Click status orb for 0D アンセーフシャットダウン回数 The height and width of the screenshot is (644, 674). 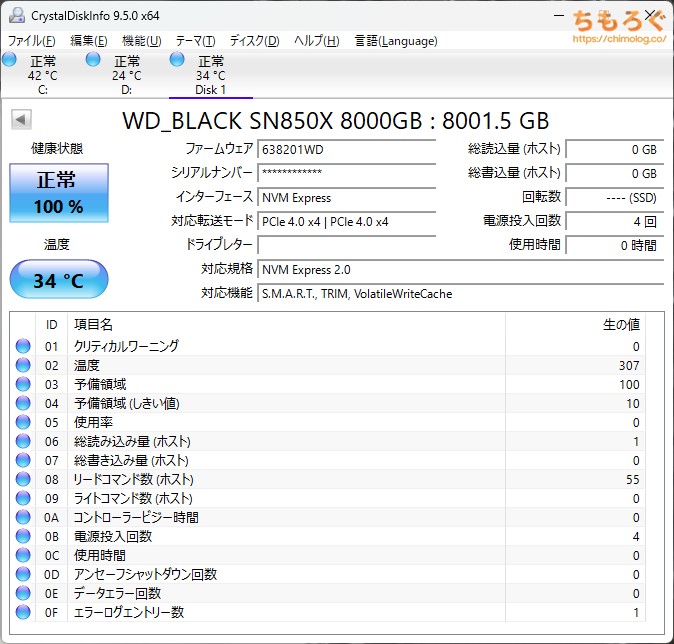(x=23, y=574)
